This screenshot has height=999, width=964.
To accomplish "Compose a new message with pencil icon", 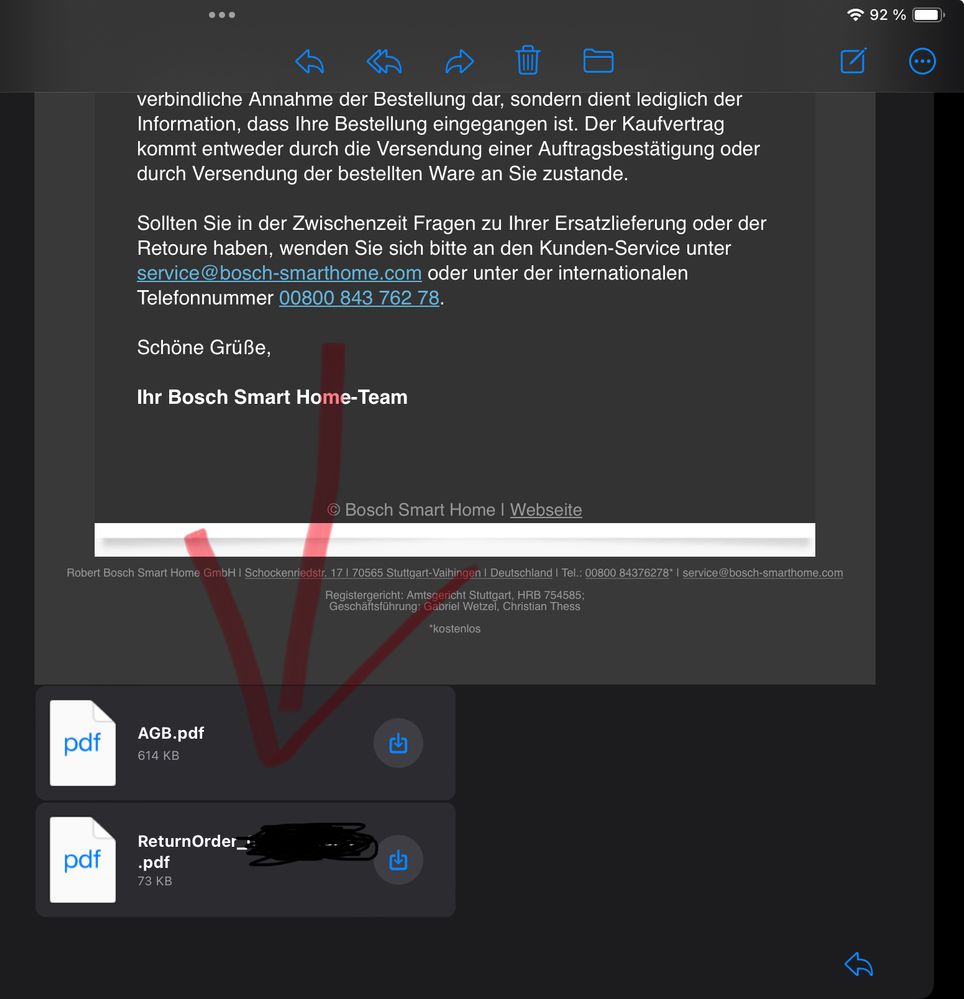I will (x=853, y=61).
